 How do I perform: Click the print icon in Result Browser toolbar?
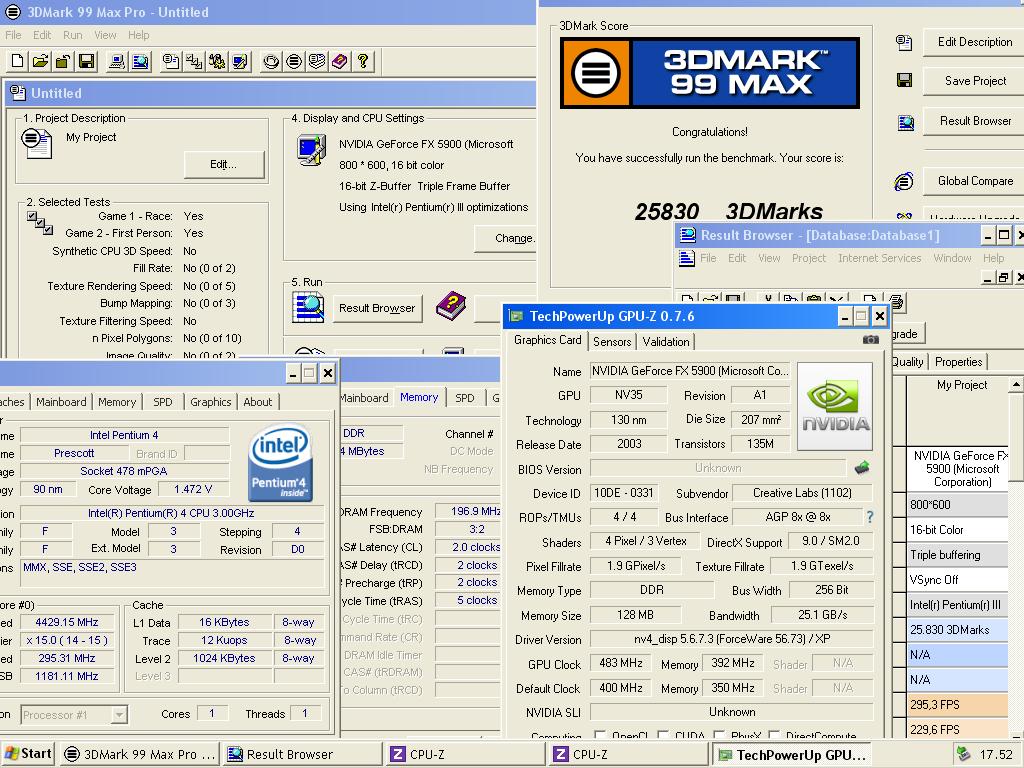897,302
